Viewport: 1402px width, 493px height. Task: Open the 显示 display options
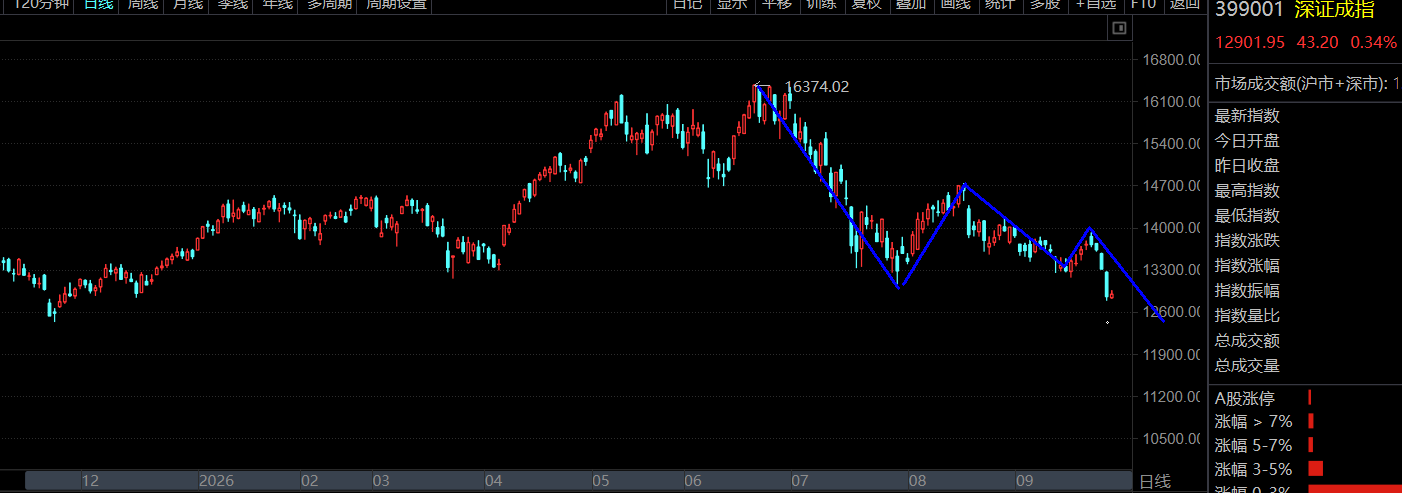click(x=732, y=4)
